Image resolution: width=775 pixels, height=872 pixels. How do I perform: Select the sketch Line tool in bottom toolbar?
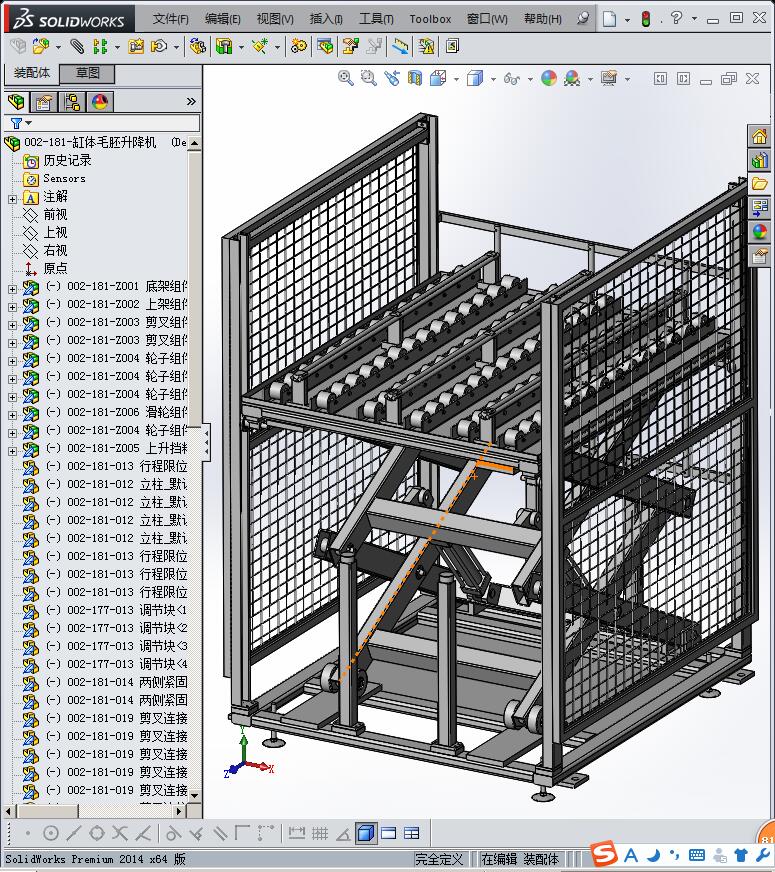click(73, 833)
